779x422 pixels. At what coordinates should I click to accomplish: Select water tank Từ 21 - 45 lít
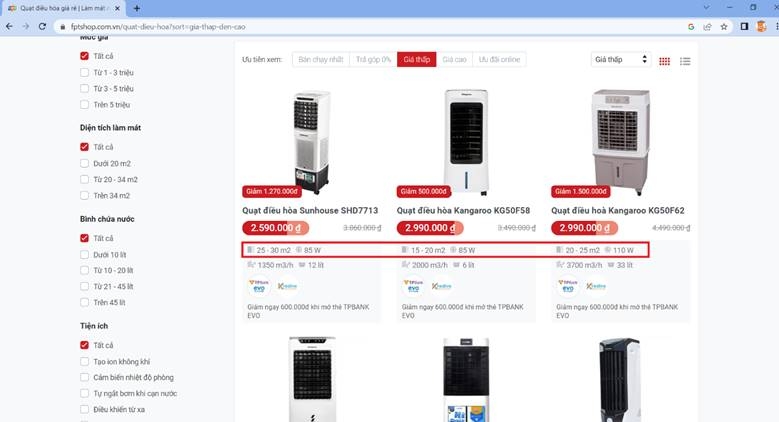click(84, 286)
